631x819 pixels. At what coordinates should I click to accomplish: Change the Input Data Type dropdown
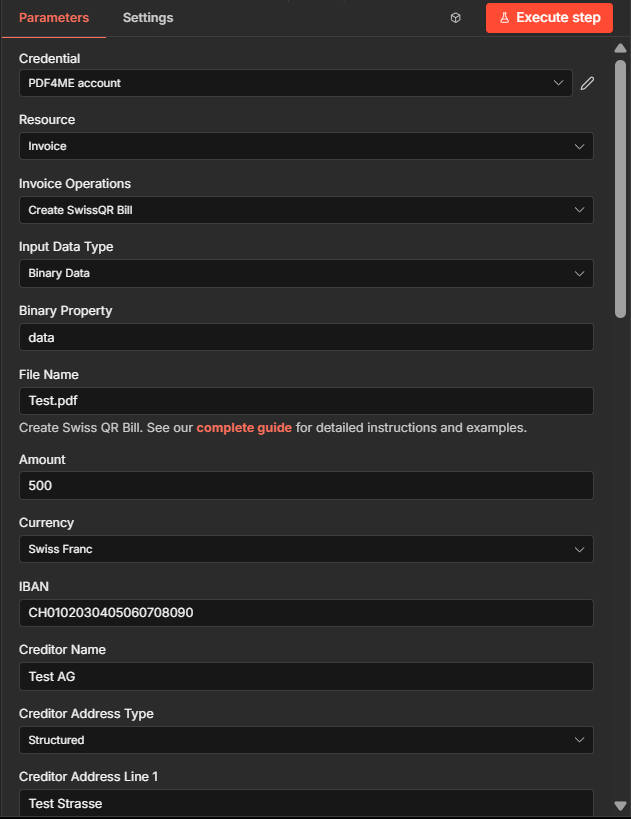point(306,273)
